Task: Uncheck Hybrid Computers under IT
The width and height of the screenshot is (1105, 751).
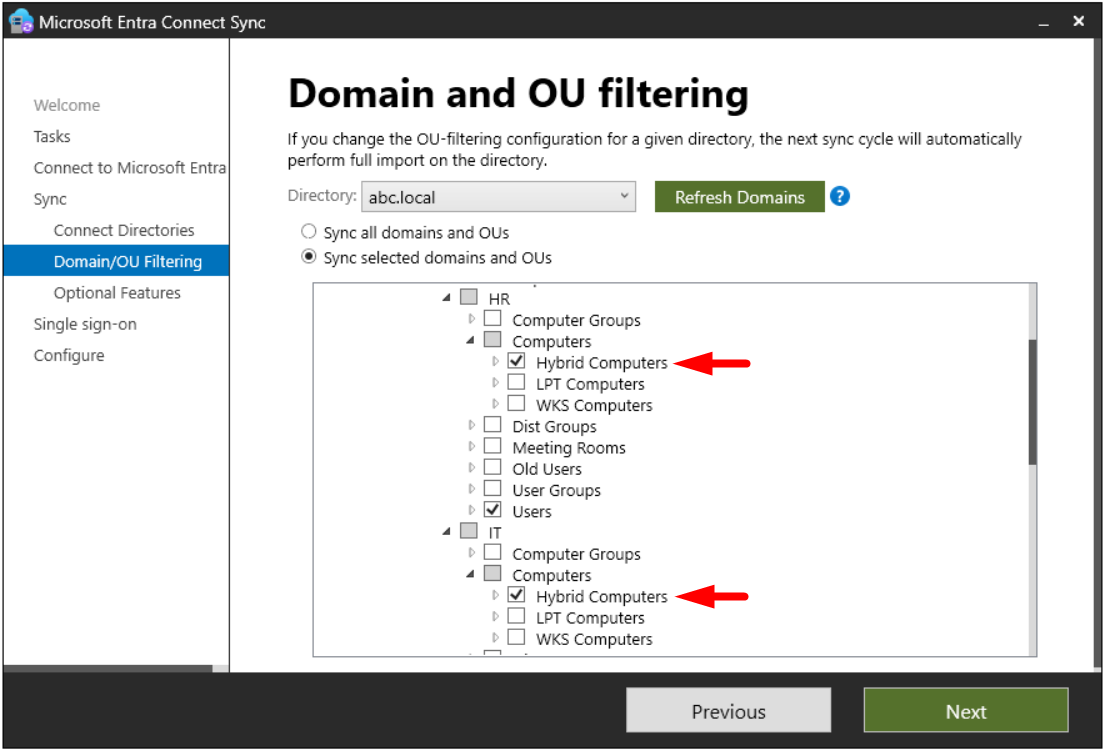Action: 517,595
